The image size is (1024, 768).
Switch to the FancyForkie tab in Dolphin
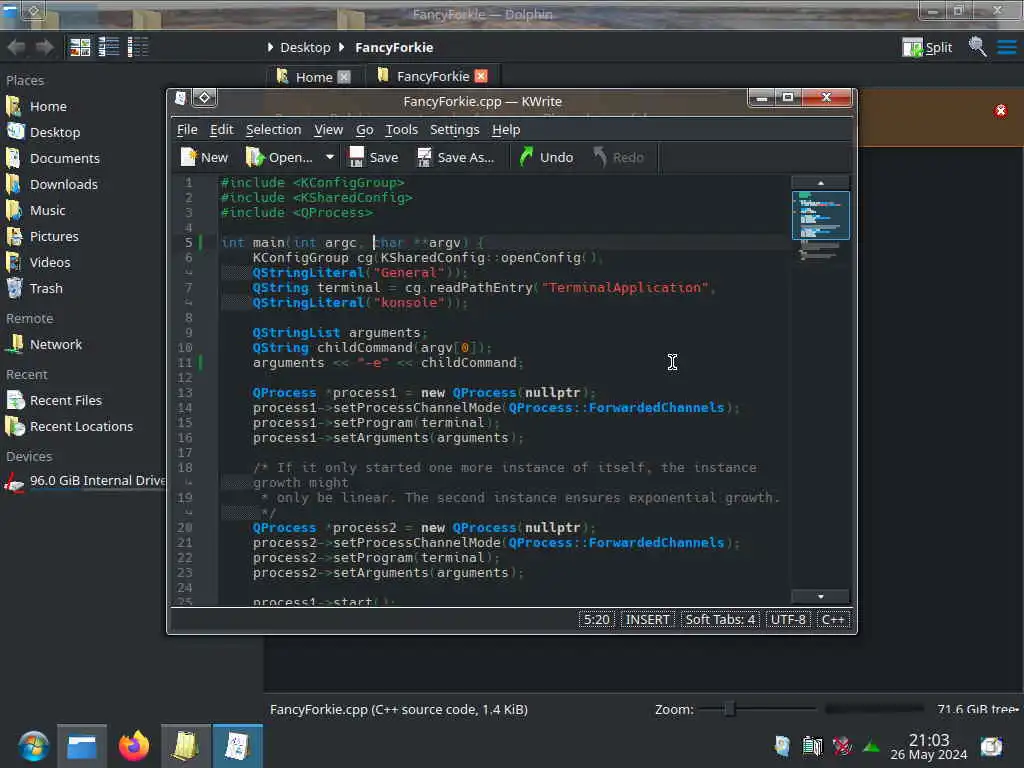pyautogui.click(x=431, y=76)
